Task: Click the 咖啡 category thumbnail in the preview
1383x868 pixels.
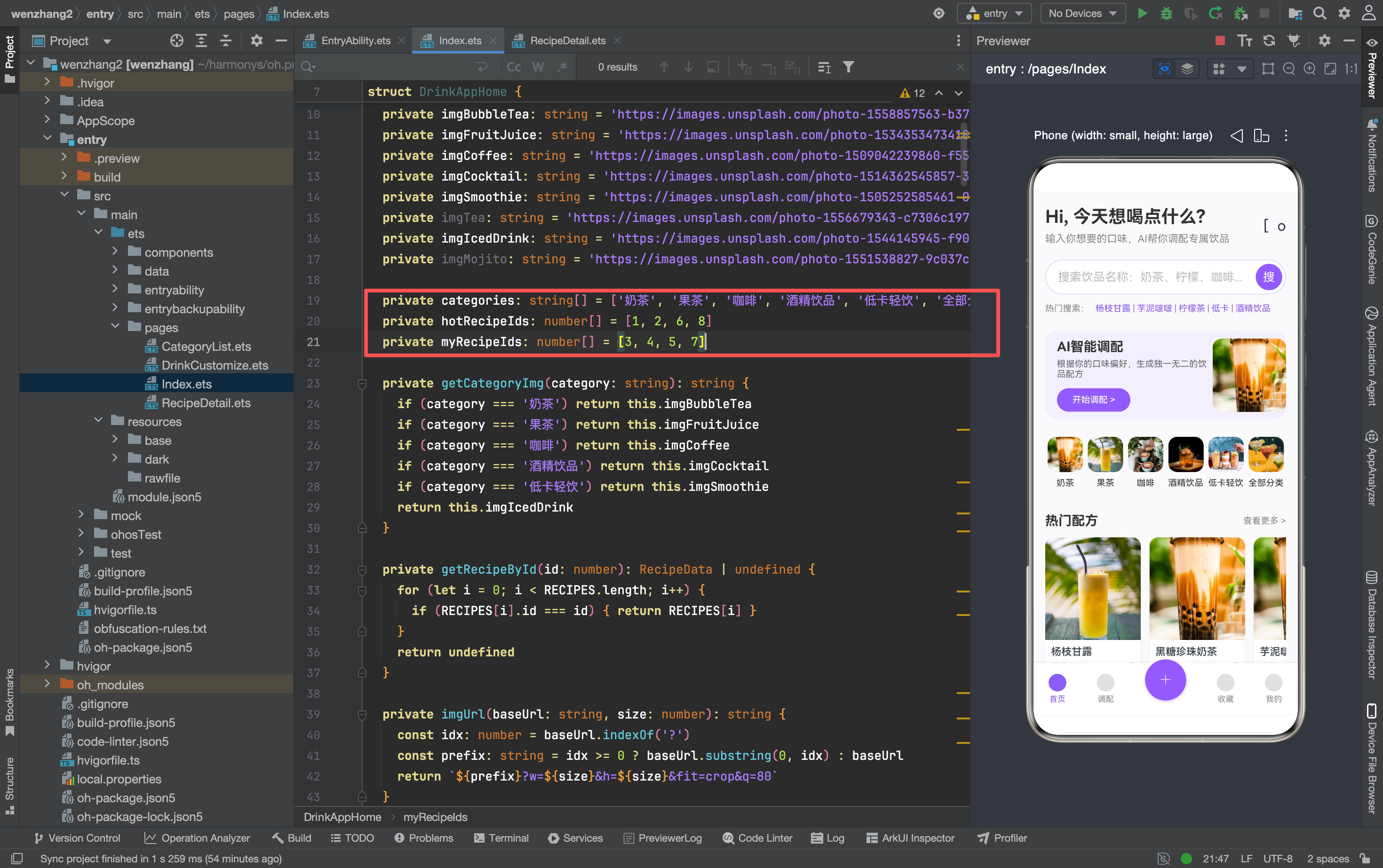Action: click(x=1145, y=454)
